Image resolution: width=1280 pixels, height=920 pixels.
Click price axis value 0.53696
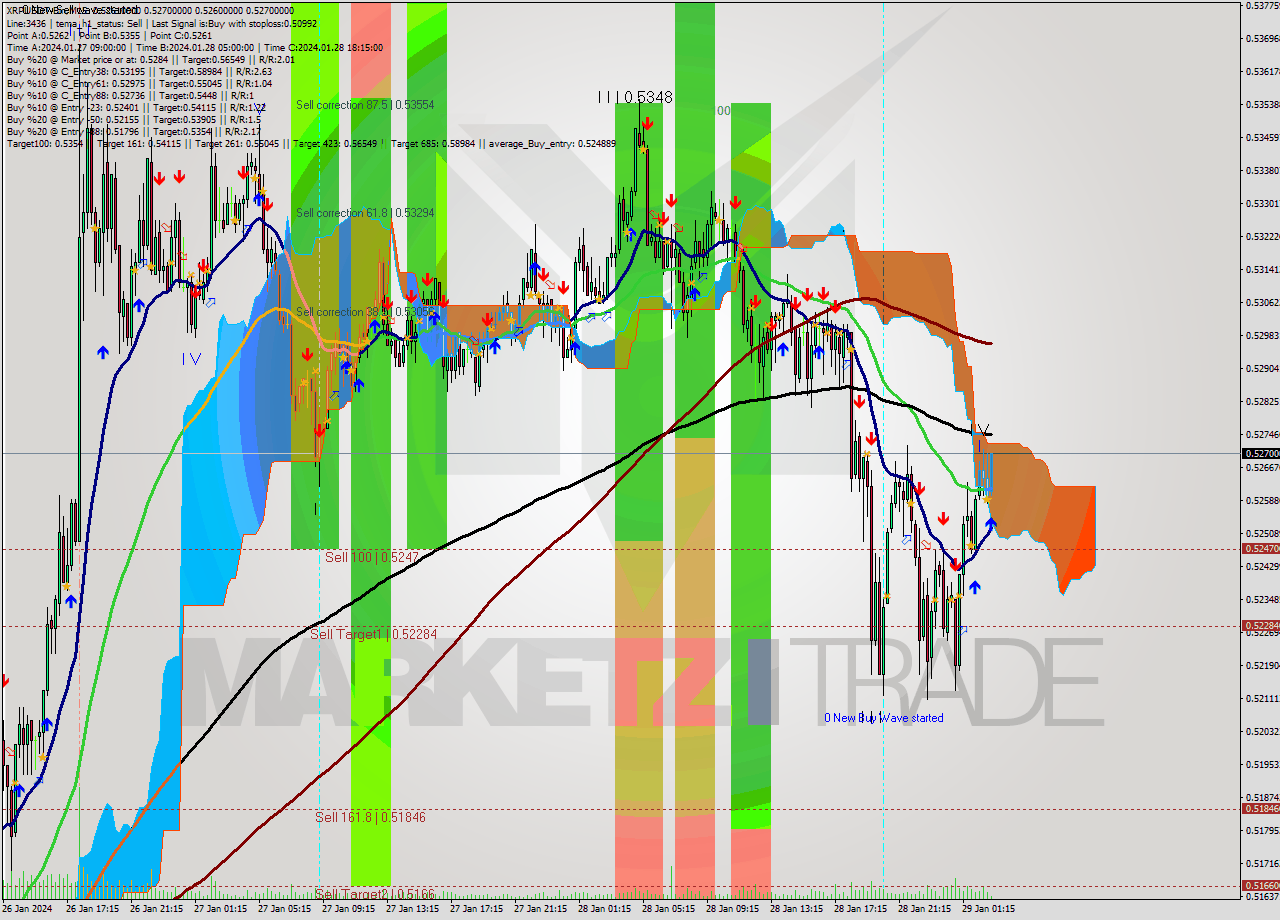point(1261,39)
